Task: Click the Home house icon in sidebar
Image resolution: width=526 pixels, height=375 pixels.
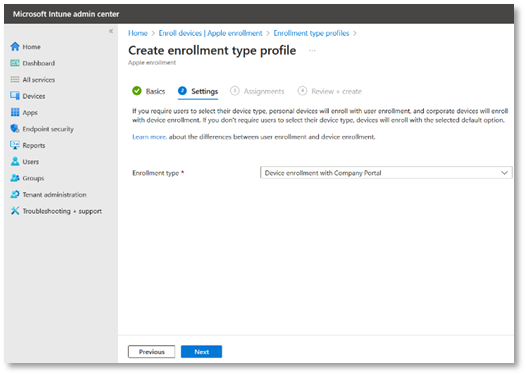Action: 15,47
